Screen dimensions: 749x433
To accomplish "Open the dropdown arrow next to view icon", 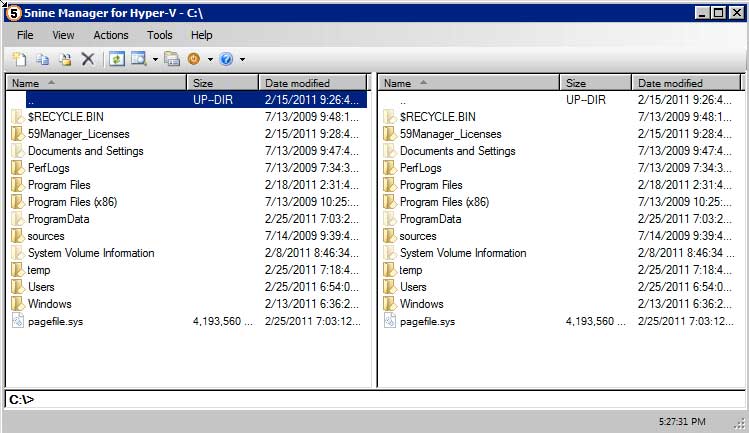I will 155,60.
